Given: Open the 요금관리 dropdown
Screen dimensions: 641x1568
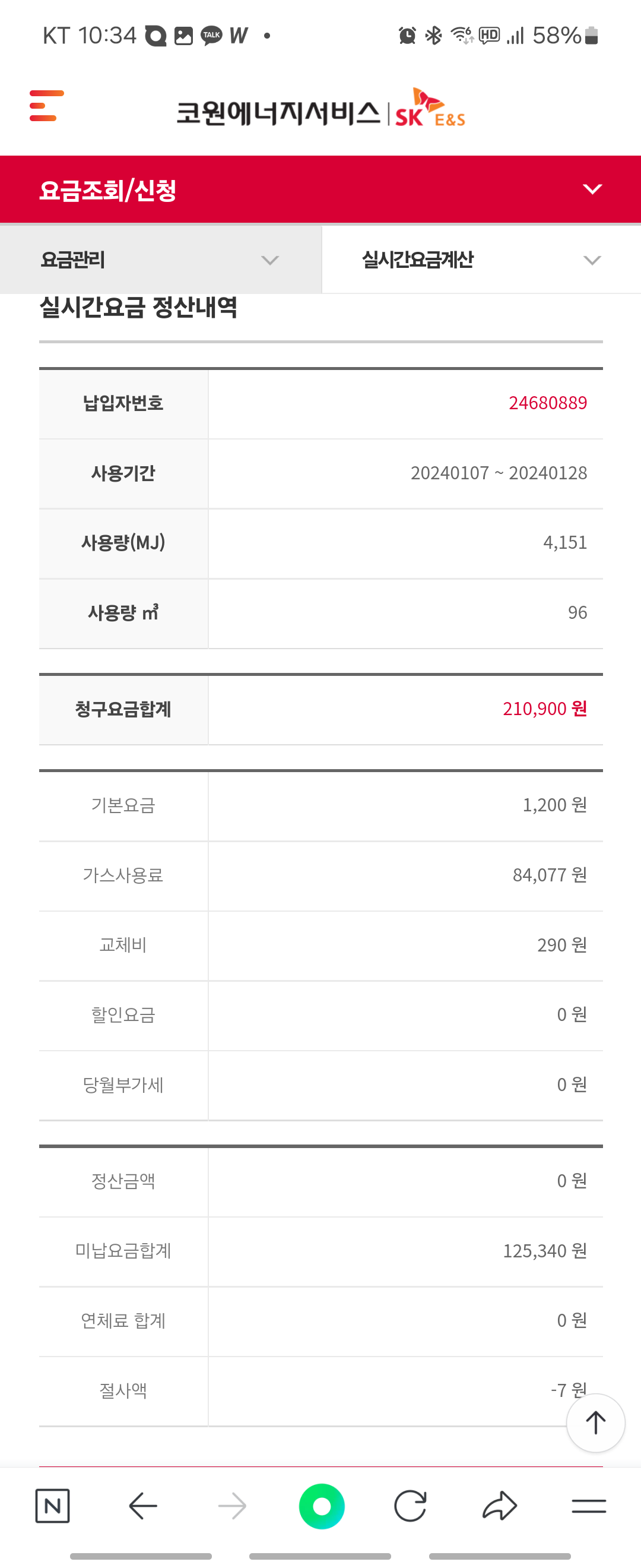Looking at the screenshot, I should pos(161,260).
